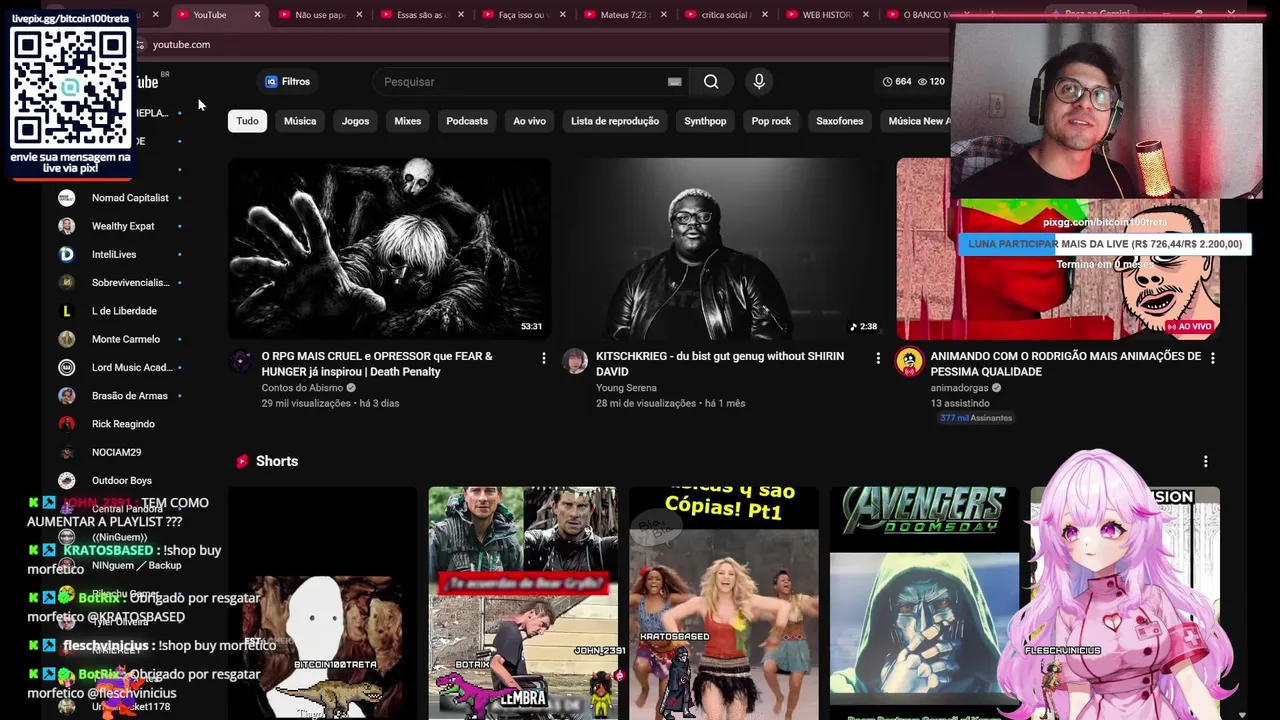Close the 'Essas são as' browser tab
The width and height of the screenshot is (1280, 720).
click(x=460, y=15)
